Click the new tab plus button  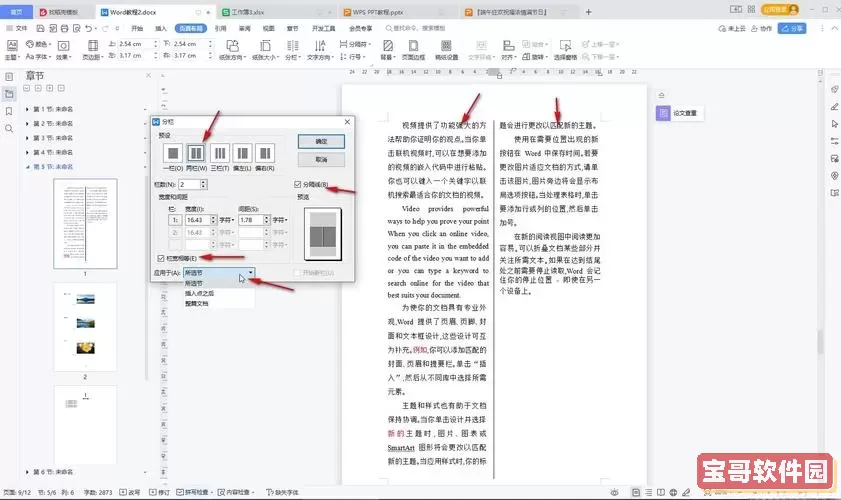(x=588, y=12)
